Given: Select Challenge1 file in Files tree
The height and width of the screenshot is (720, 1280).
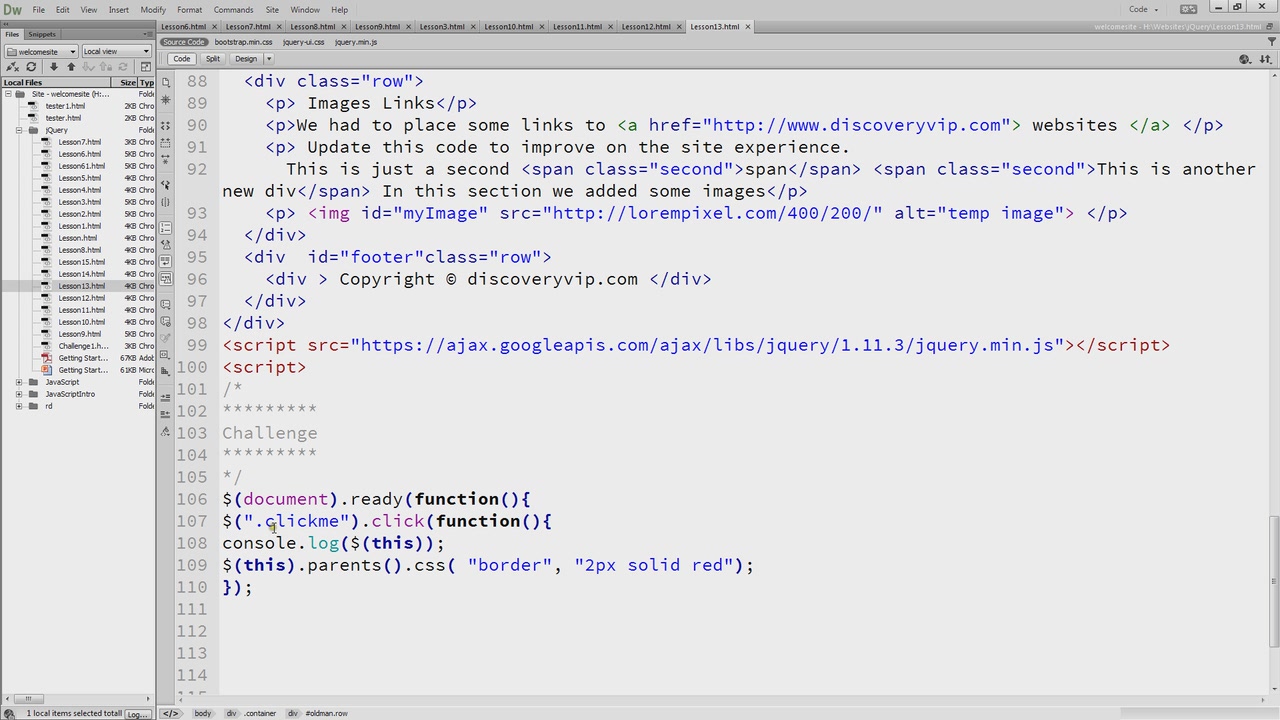Looking at the screenshot, I should 82,346.
